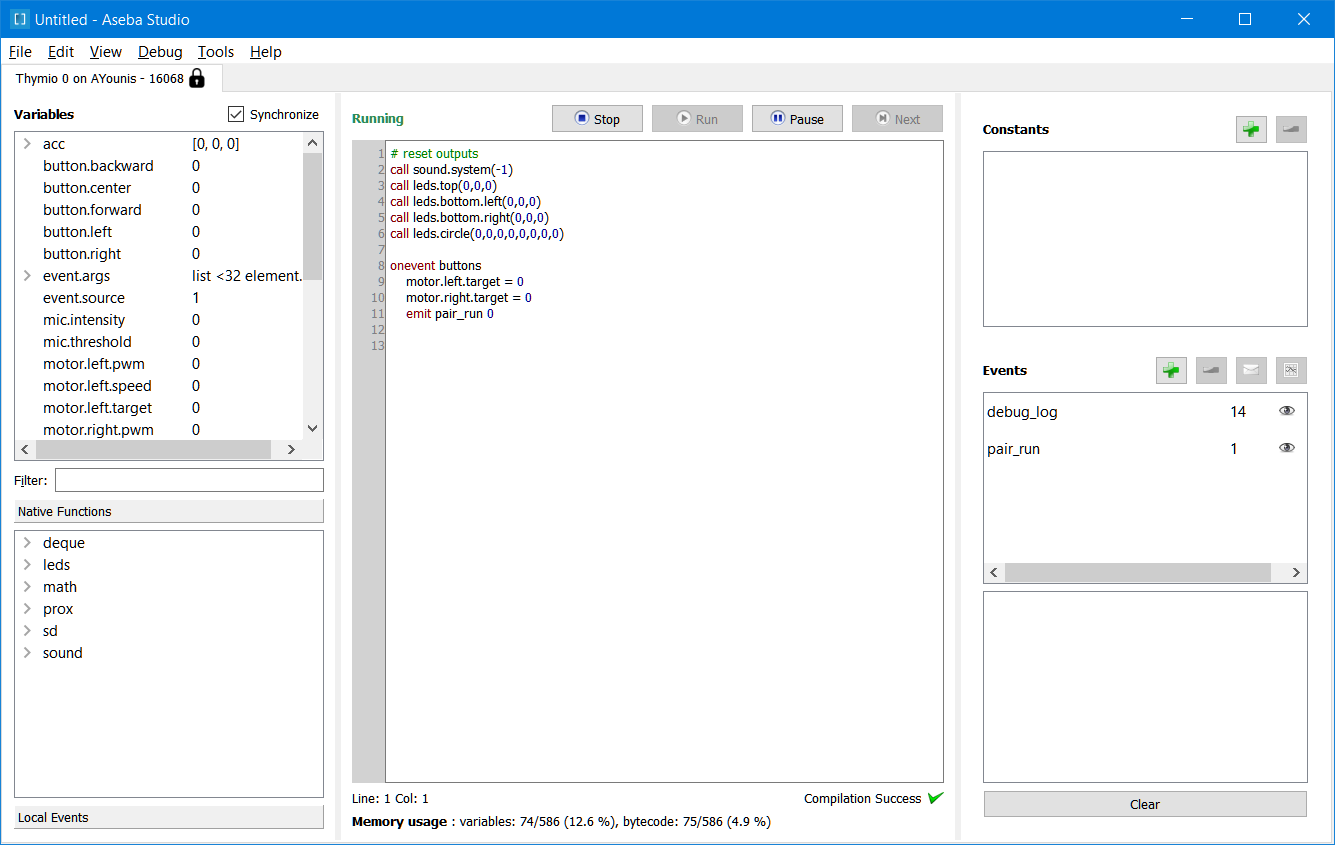Screen dimensions: 1335x845
Task: Switch to the Thymio 0 on AYounis tab
Action: pyautogui.click(x=100, y=78)
